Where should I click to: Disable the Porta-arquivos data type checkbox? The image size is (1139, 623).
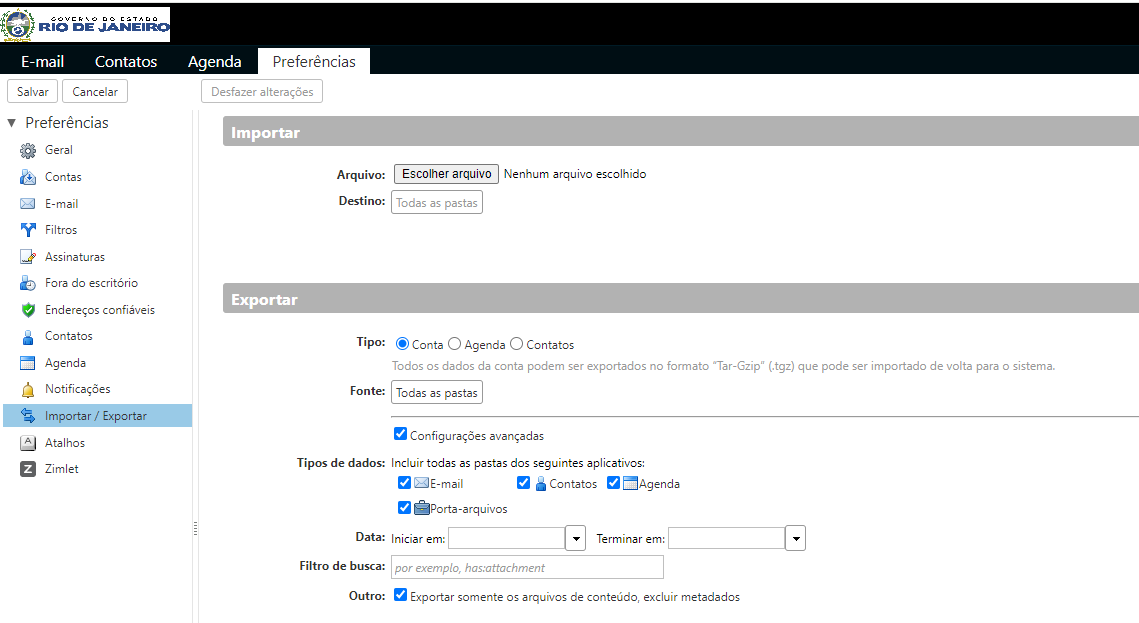[405, 507]
